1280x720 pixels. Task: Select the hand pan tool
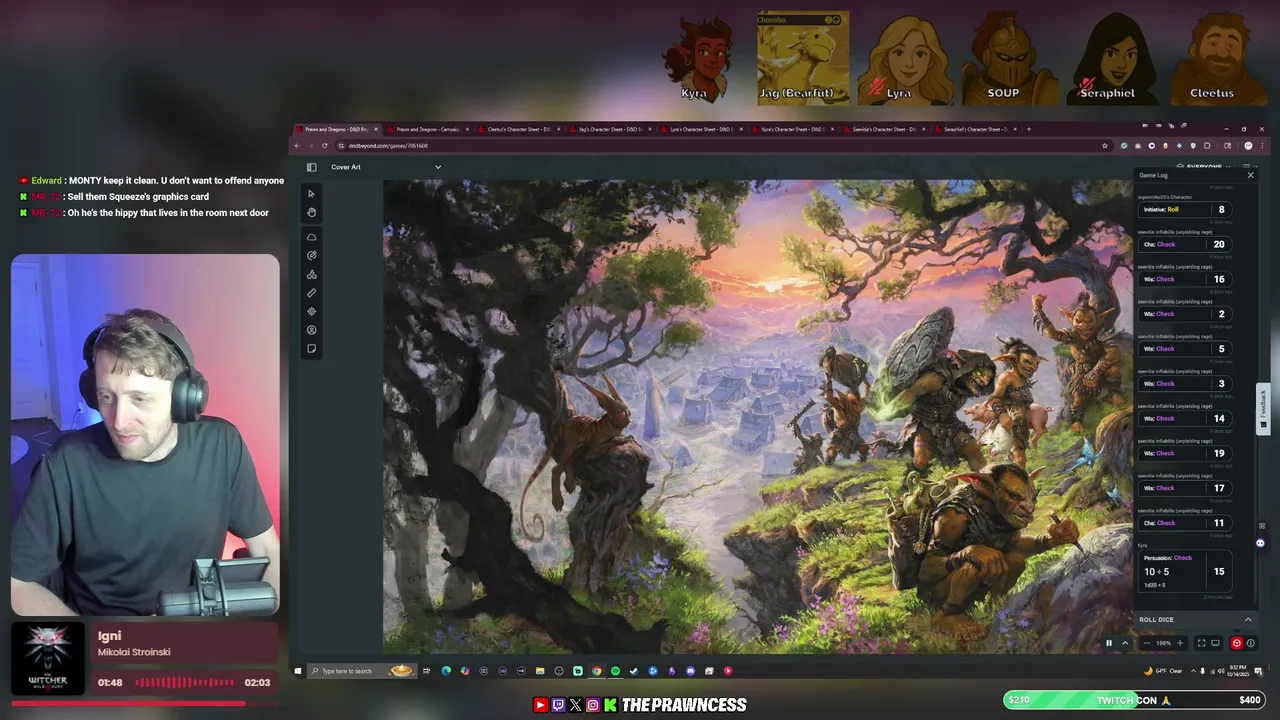(x=311, y=212)
